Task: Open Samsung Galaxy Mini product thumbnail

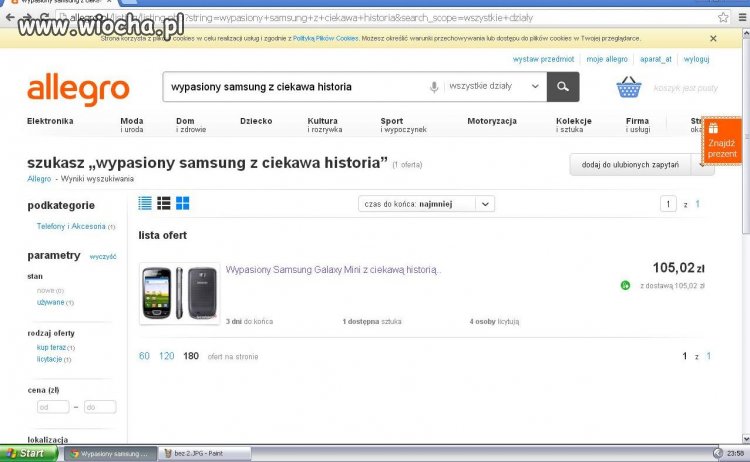Action: (x=179, y=294)
